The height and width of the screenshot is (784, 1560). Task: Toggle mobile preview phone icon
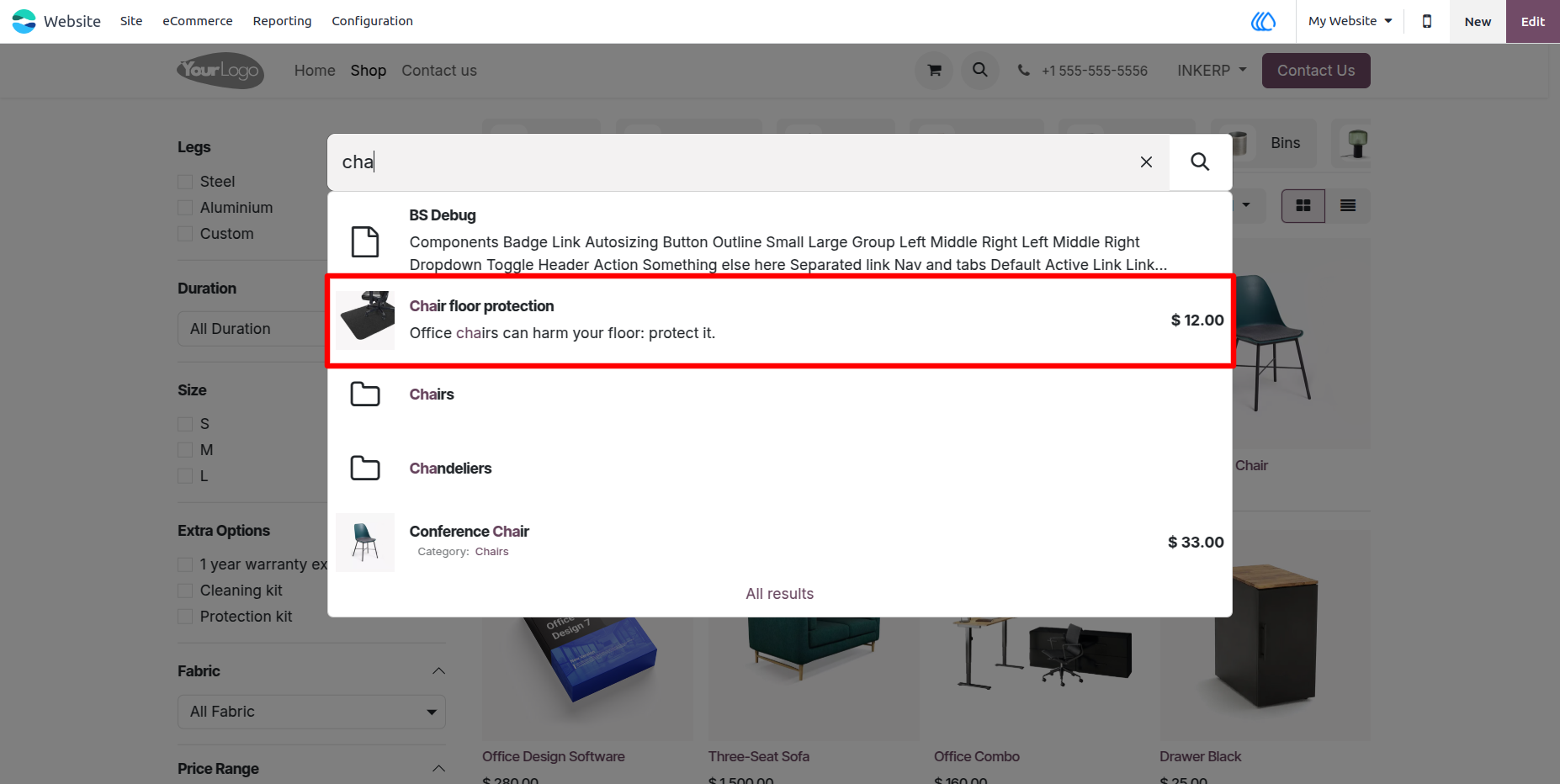[1427, 21]
